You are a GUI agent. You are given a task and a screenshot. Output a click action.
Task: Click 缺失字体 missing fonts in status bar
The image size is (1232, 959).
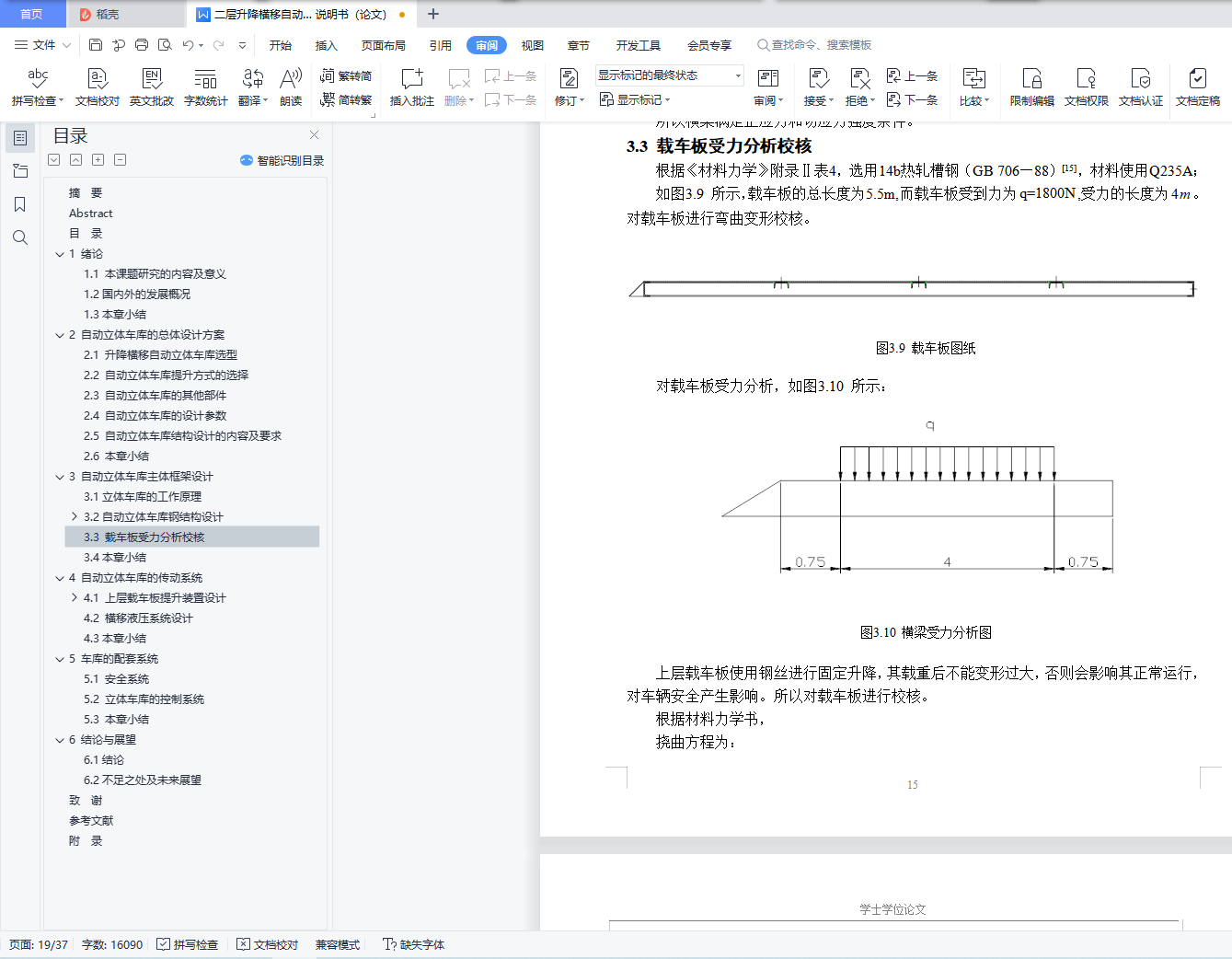(414, 944)
